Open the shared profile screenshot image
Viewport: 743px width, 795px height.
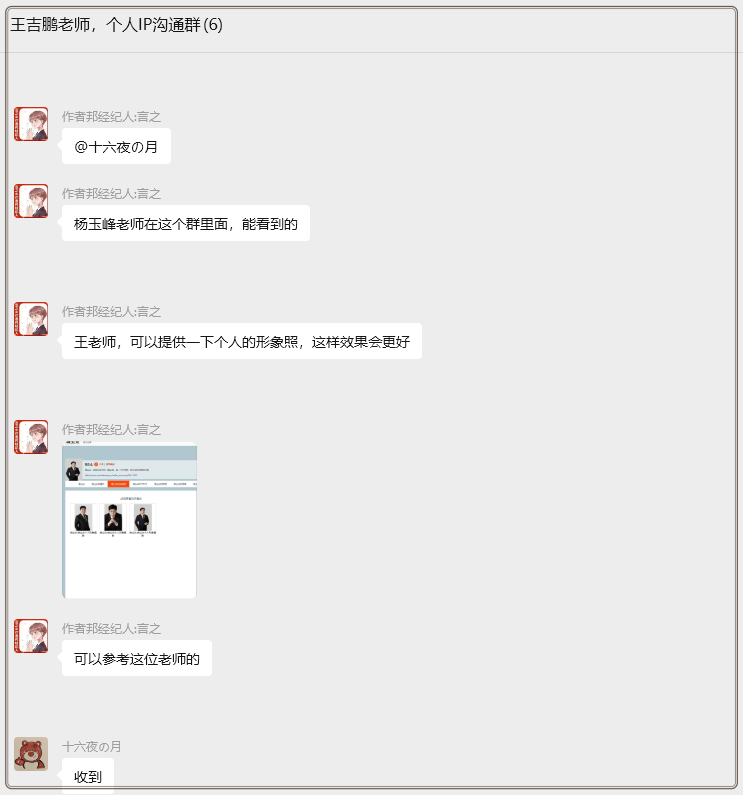(129, 520)
